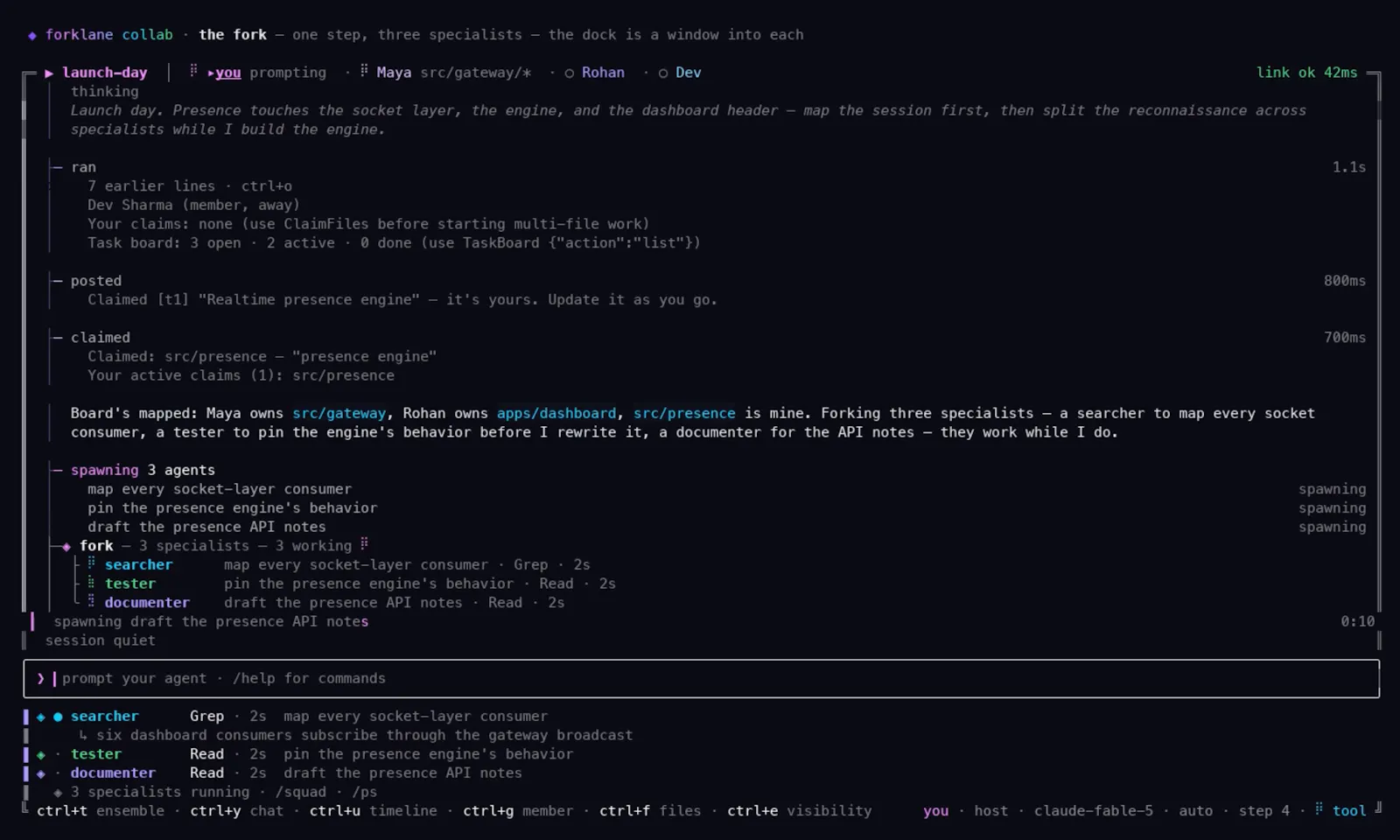Select the 'you prompting' member

[x=267, y=73]
